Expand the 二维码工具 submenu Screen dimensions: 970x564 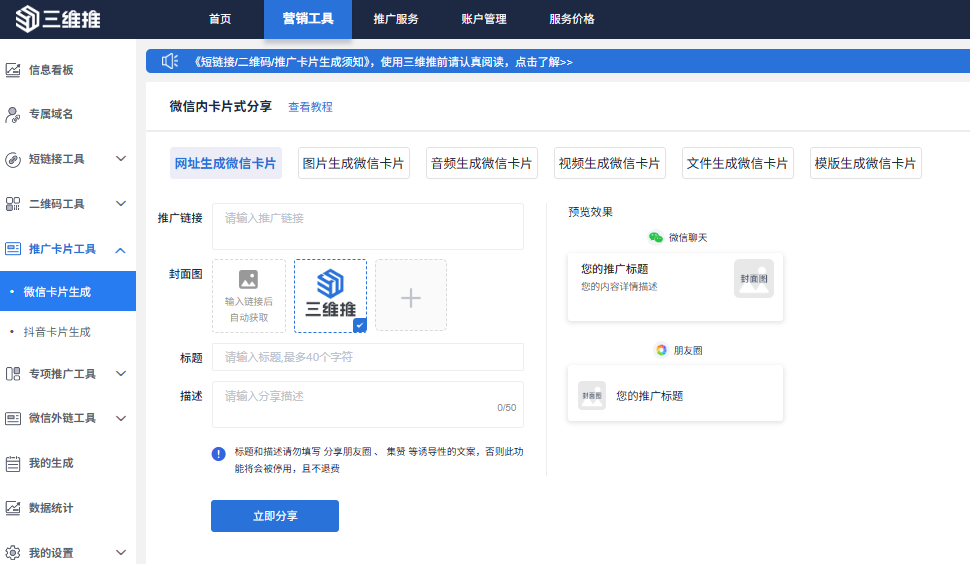121,203
